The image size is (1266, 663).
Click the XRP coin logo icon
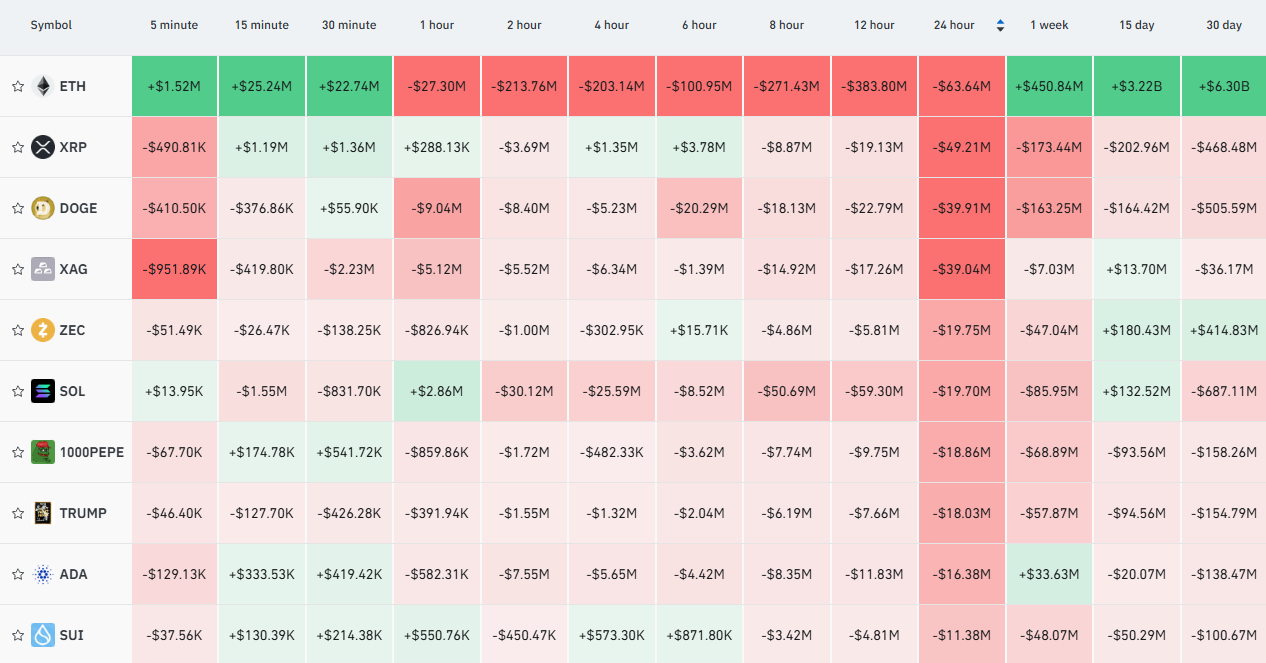[42, 148]
